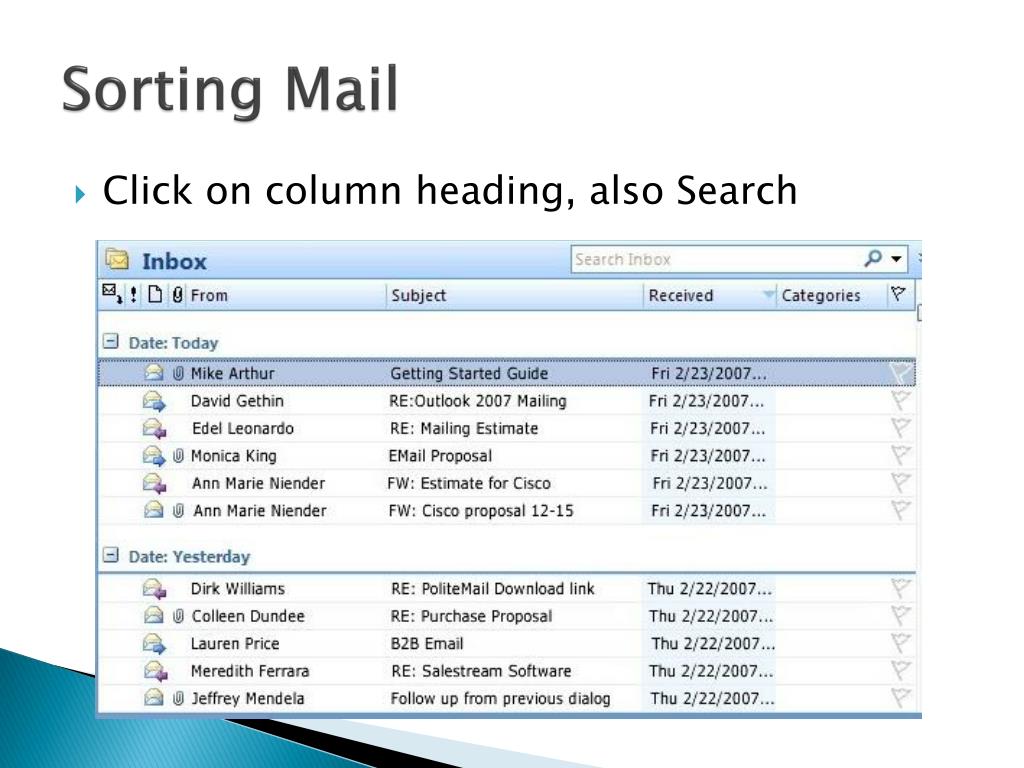Collapse the Date: Today group
The width and height of the screenshot is (1024, 768).
click(111, 342)
